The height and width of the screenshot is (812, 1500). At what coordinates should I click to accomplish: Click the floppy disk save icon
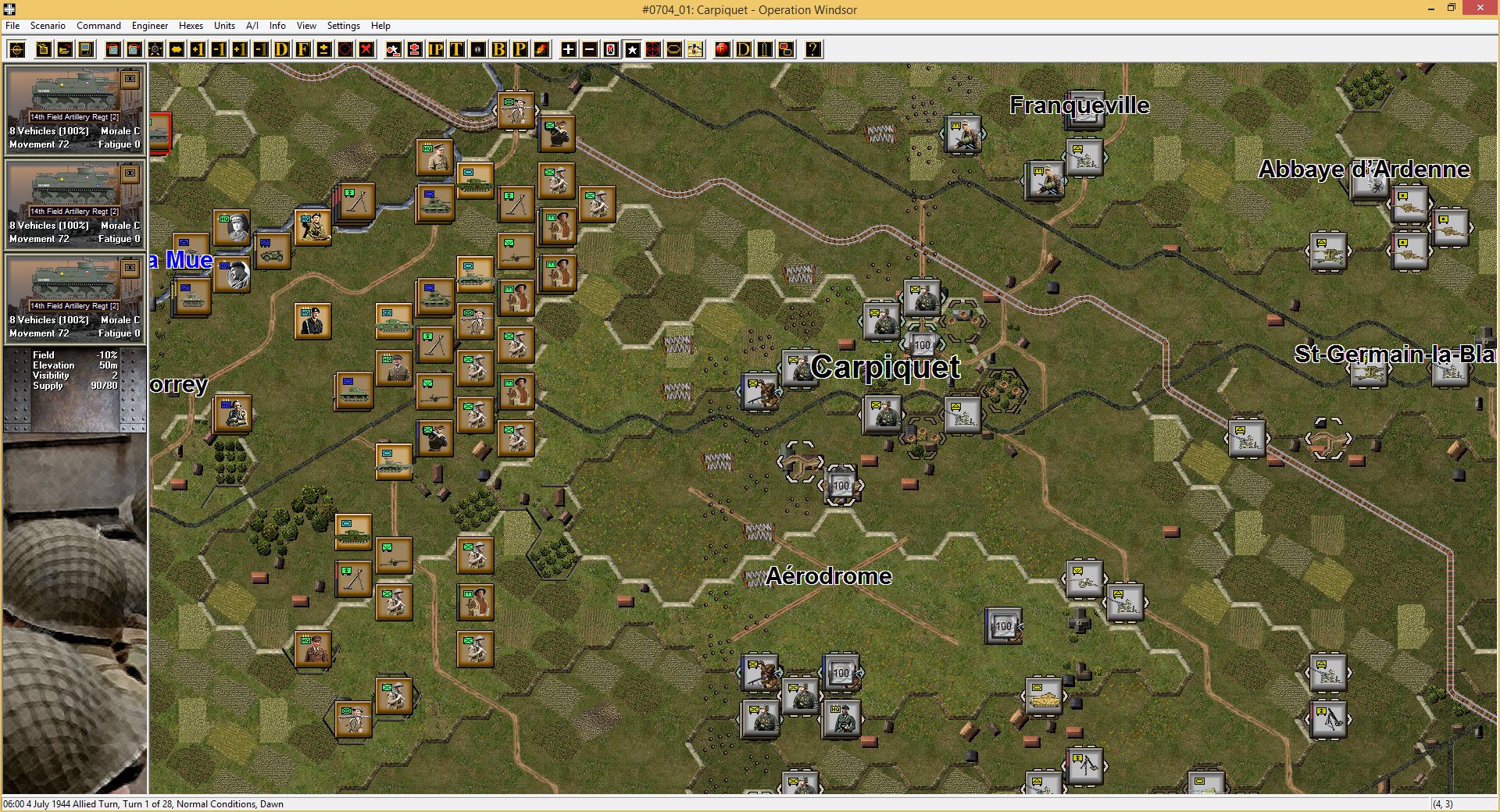tap(86, 50)
